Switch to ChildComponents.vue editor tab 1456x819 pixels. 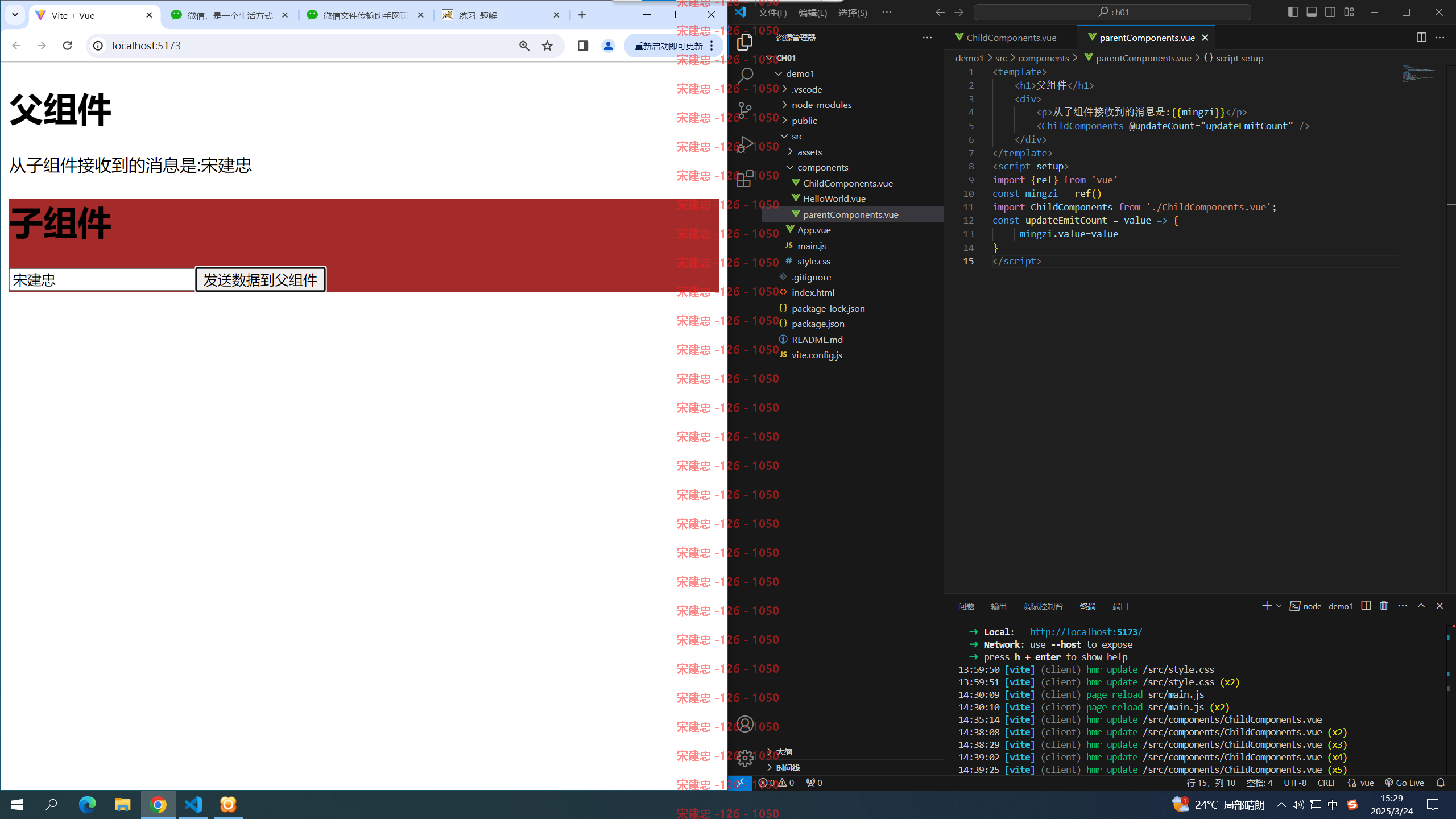(x=1011, y=38)
